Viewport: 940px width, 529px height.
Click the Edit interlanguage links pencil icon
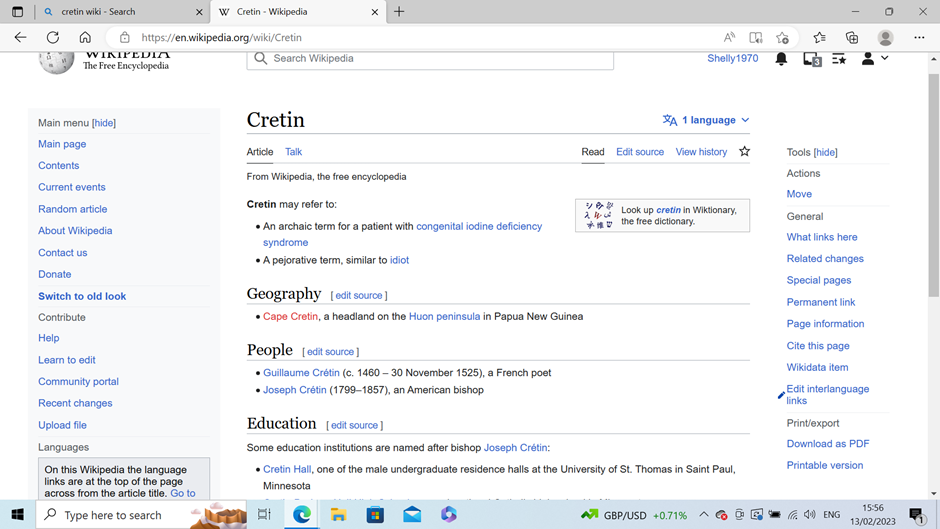click(781, 395)
